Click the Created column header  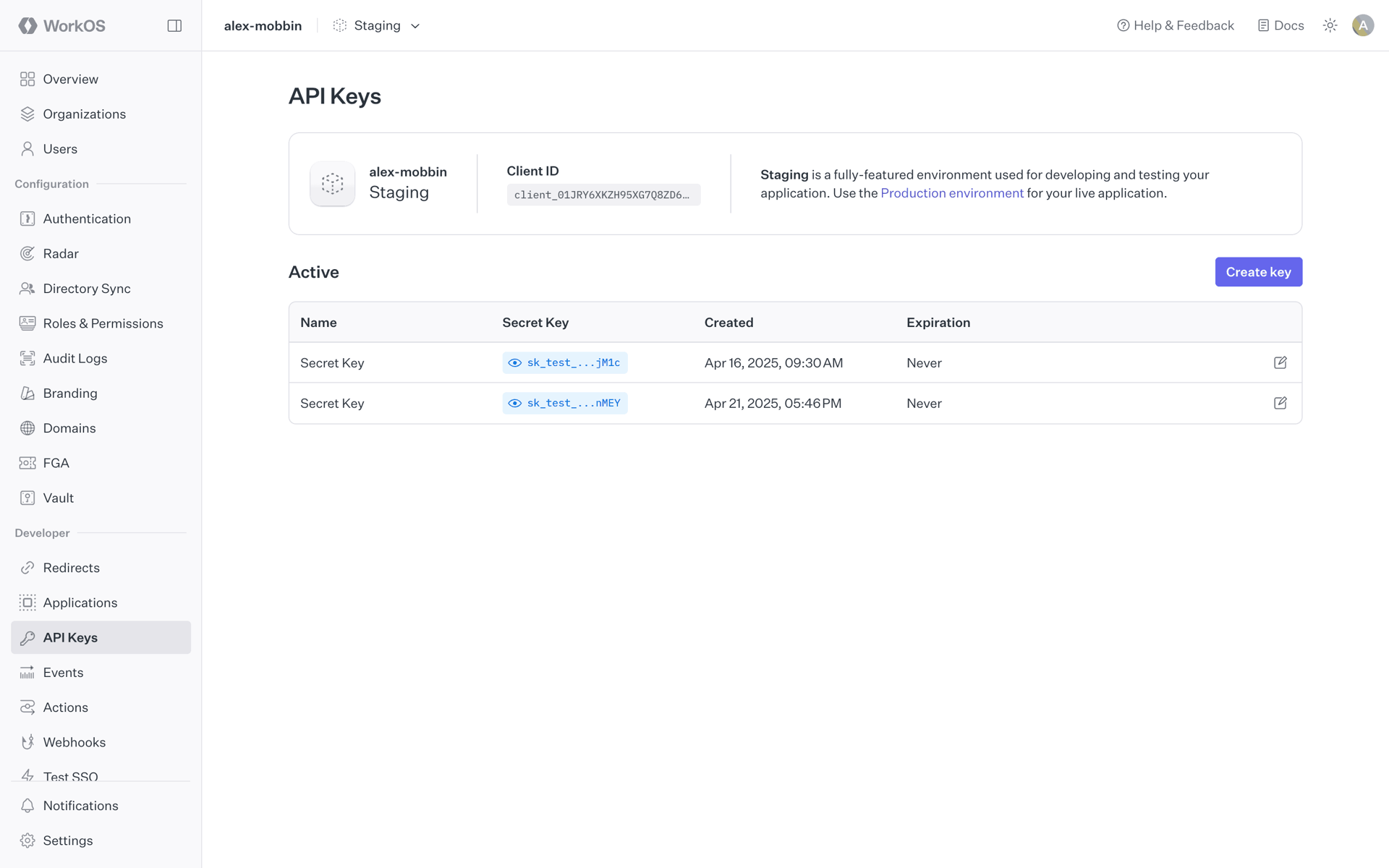pyautogui.click(x=729, y=323)
